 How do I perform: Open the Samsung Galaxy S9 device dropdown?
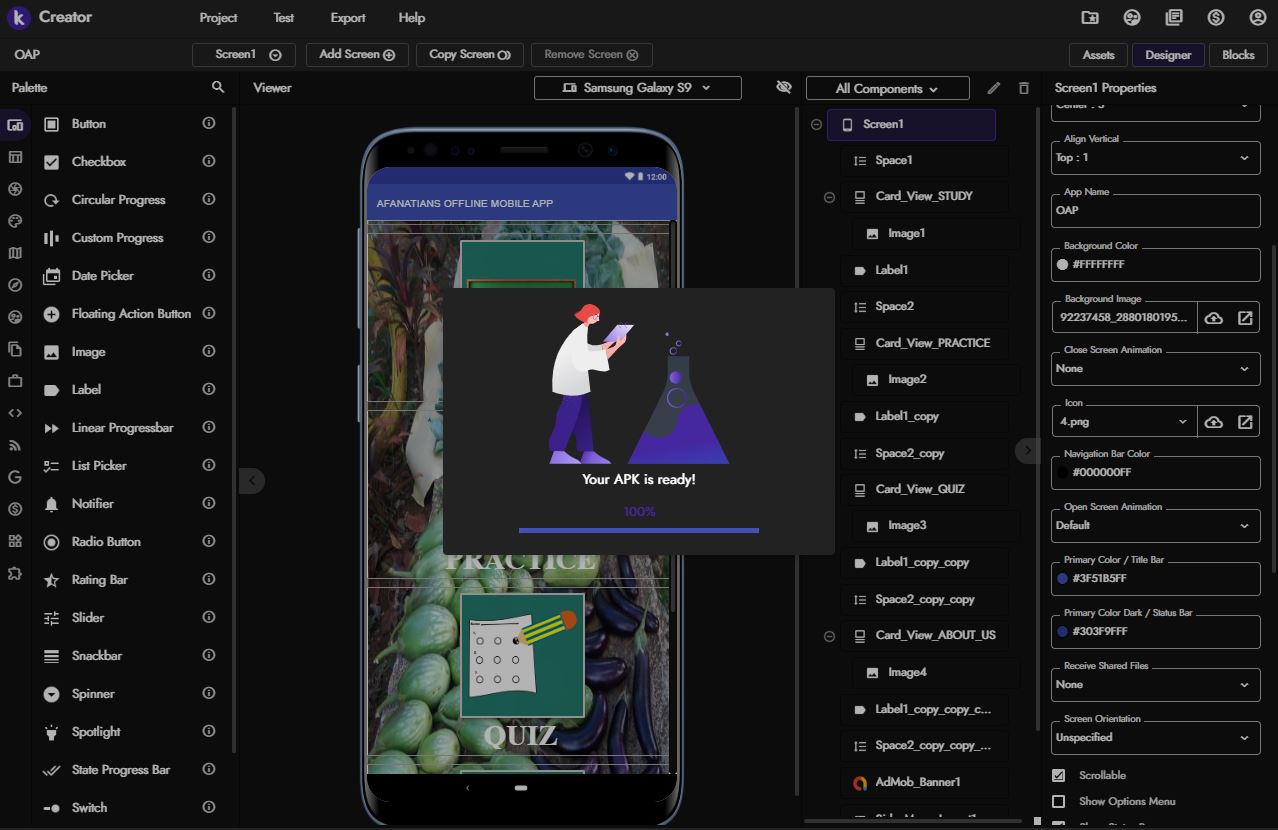click(638, 88)
